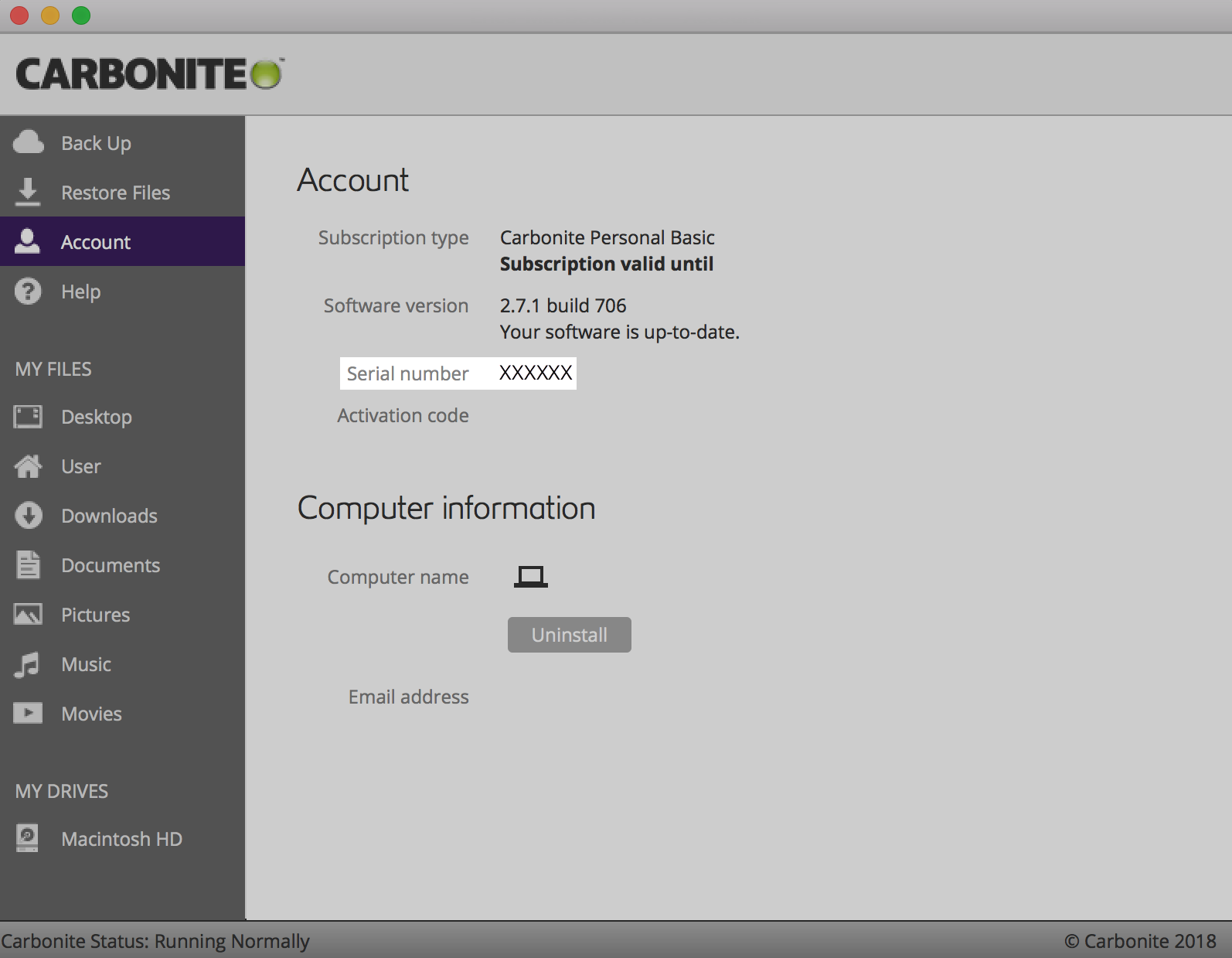The width and height of the screenshot is (1232, 958).
Task: Click the serial number XXXXXX value
Action: pos(536,373)
